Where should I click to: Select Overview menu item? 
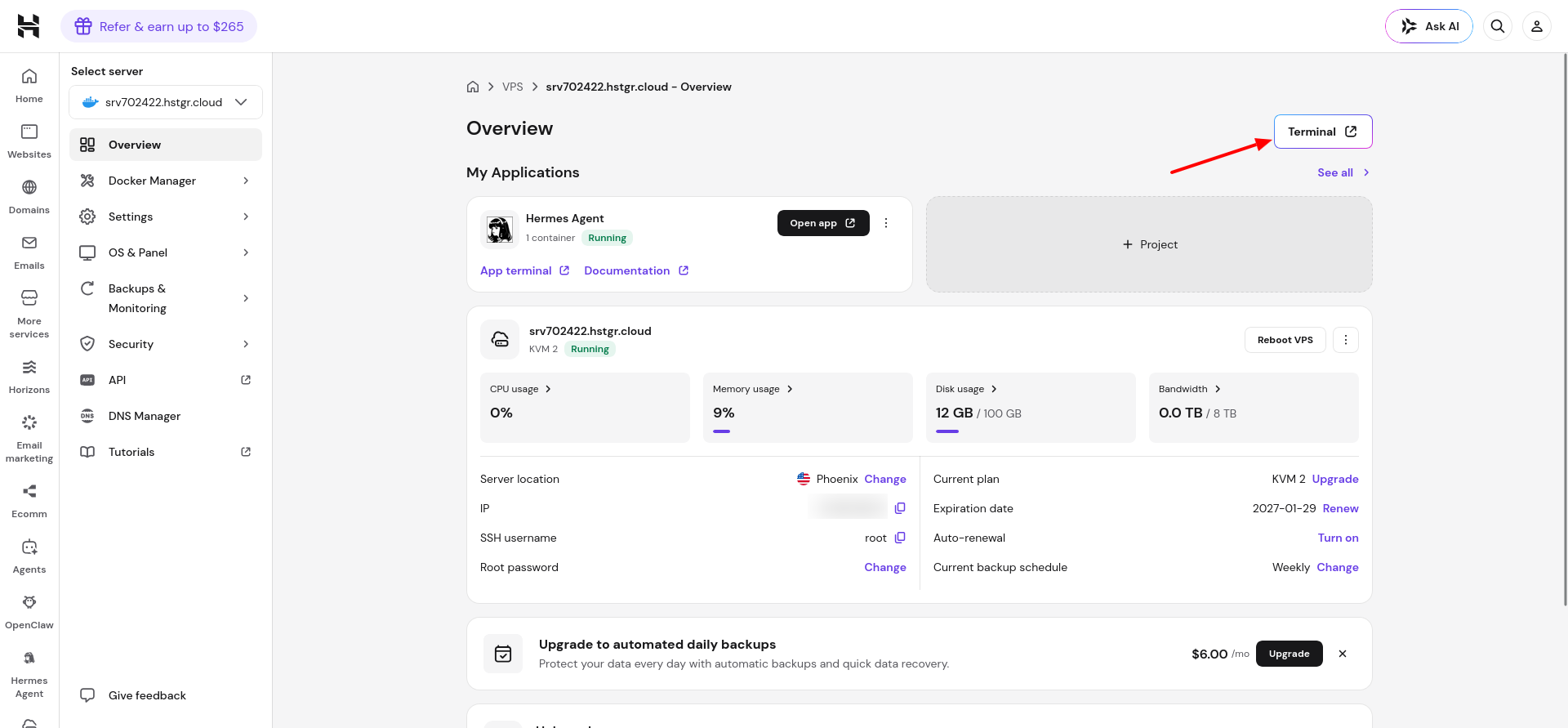[166, 145]
